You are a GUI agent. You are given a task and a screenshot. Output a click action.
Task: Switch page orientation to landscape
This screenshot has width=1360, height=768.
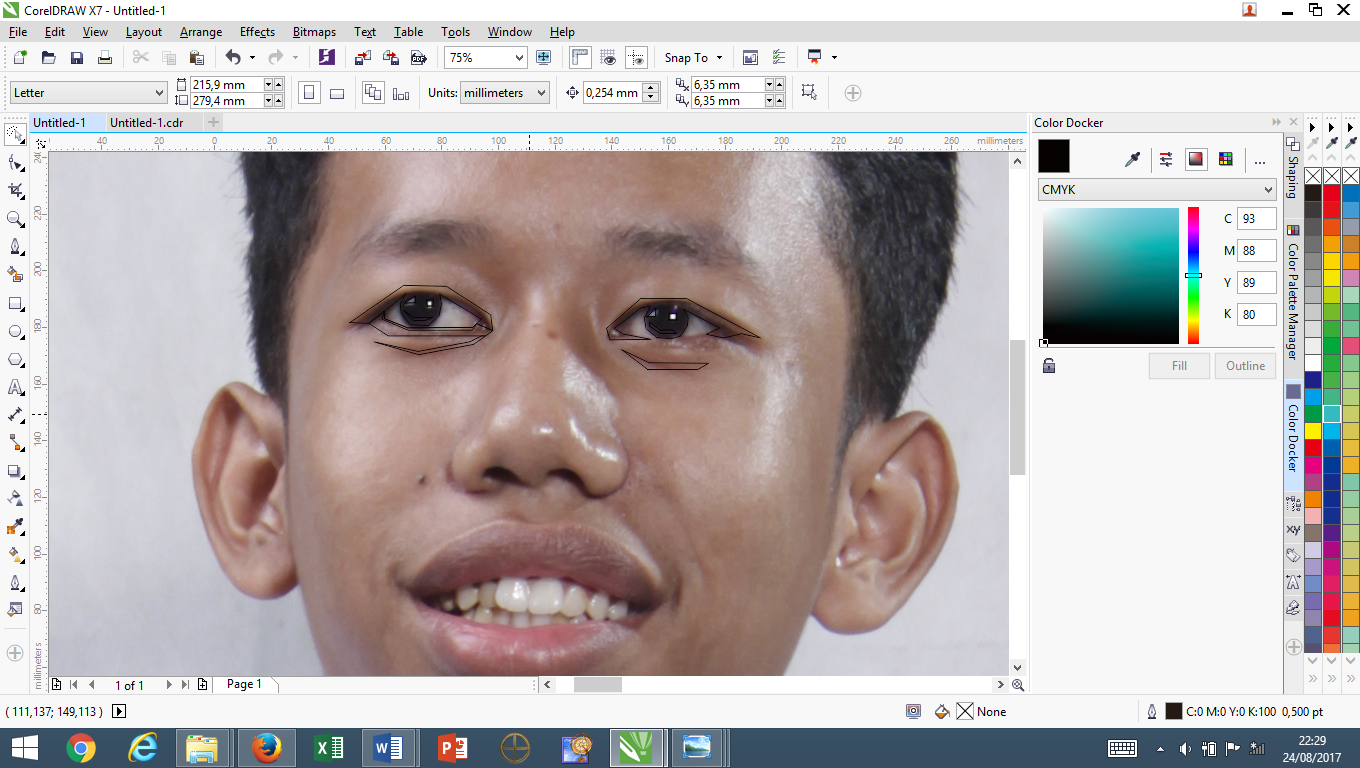tap(337, 92)
